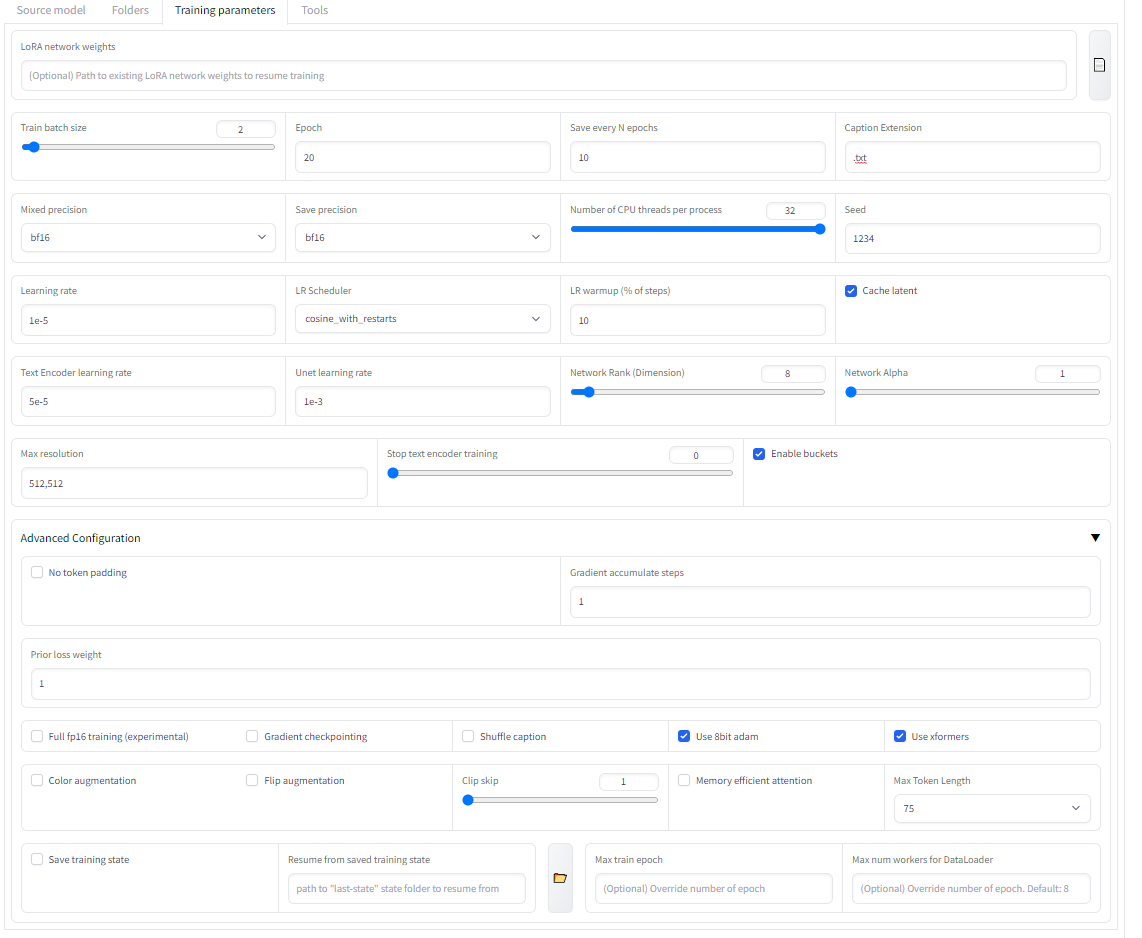The height and width of the screenshot is (938, 1142).
Task: Open the Mixed precision dropdown
Action: pos(148,237)
